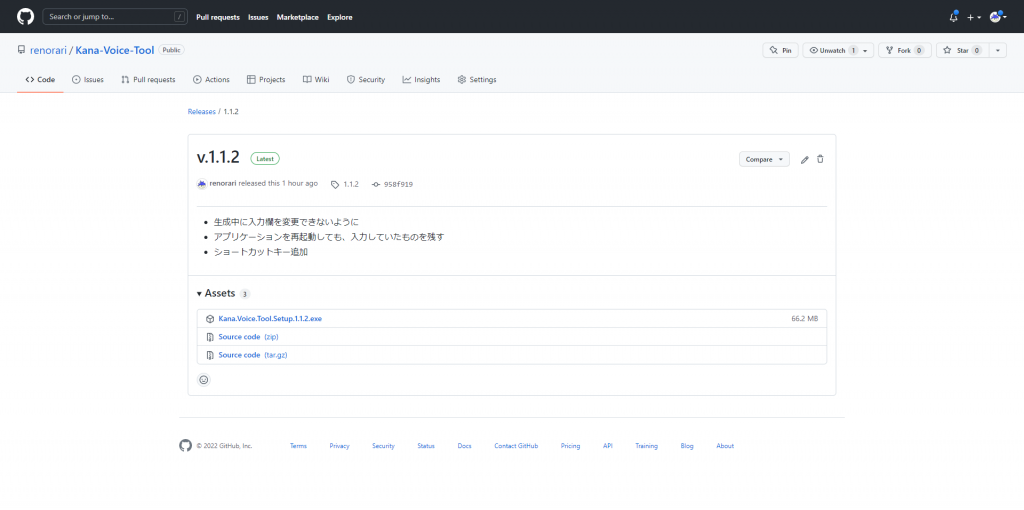Image resolution: width=1024 pixels, height=510 pixels.
Task: Open the Blog footer link
Action: tap(687, 446)
